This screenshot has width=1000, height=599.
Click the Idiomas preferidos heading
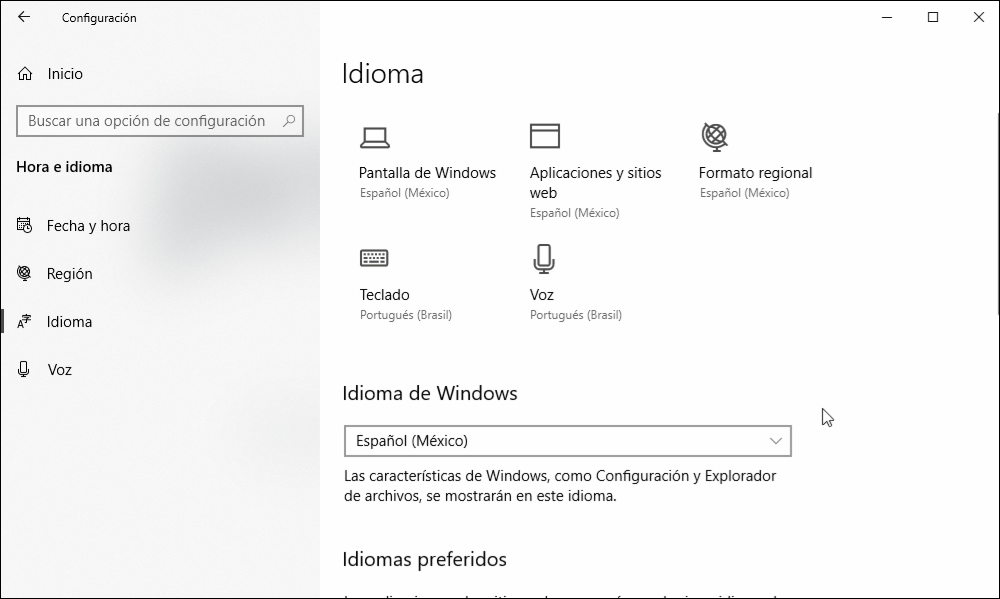[x=424, y=559]
